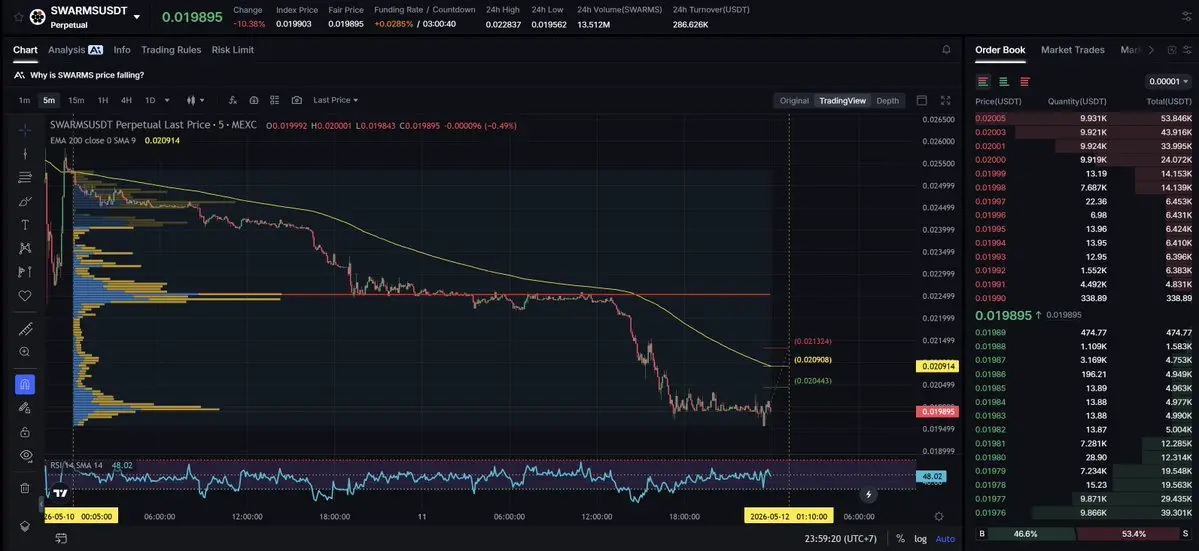The width and height of the screenshot is (1199, 551).
Task: Toggle stay in drawing mode
Action: [24, 407]
